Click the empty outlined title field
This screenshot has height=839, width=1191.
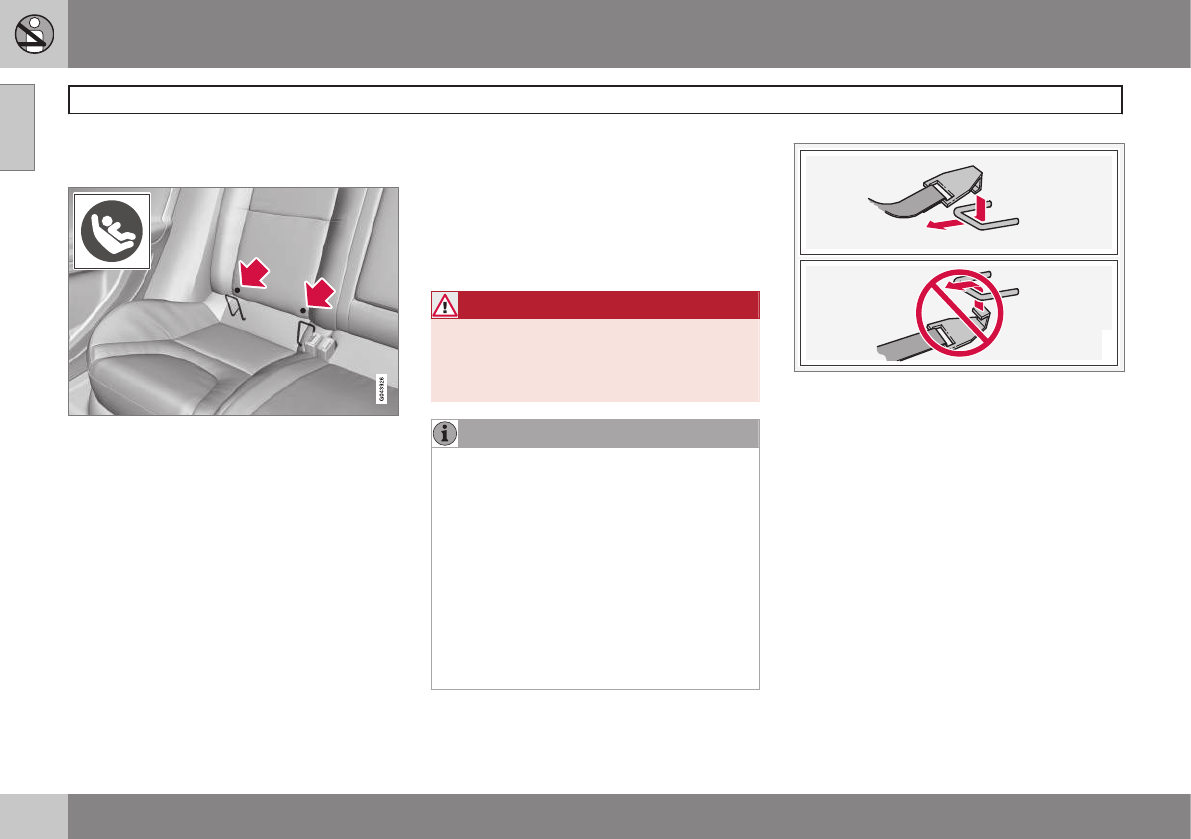pos(595,99)
